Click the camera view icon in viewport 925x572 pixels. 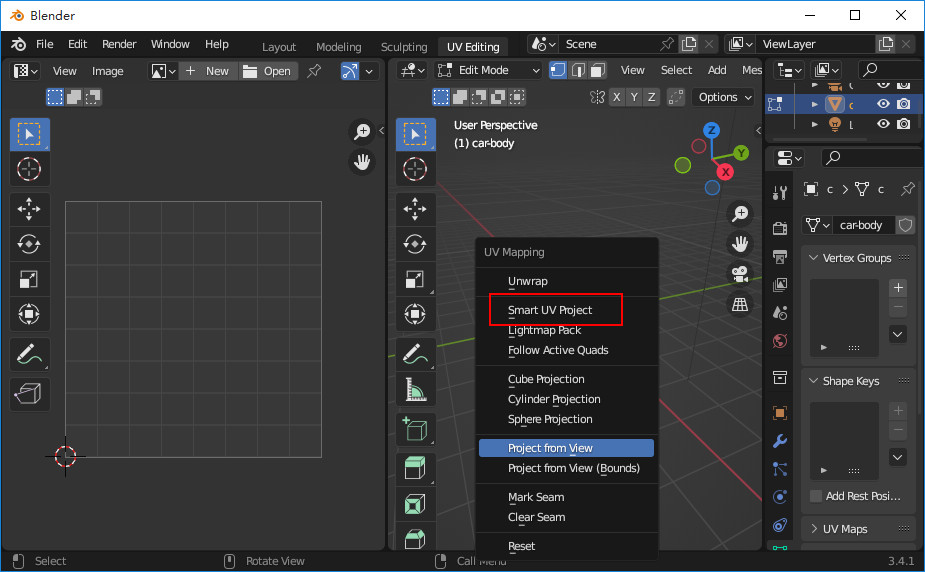(x=740, y=273)
